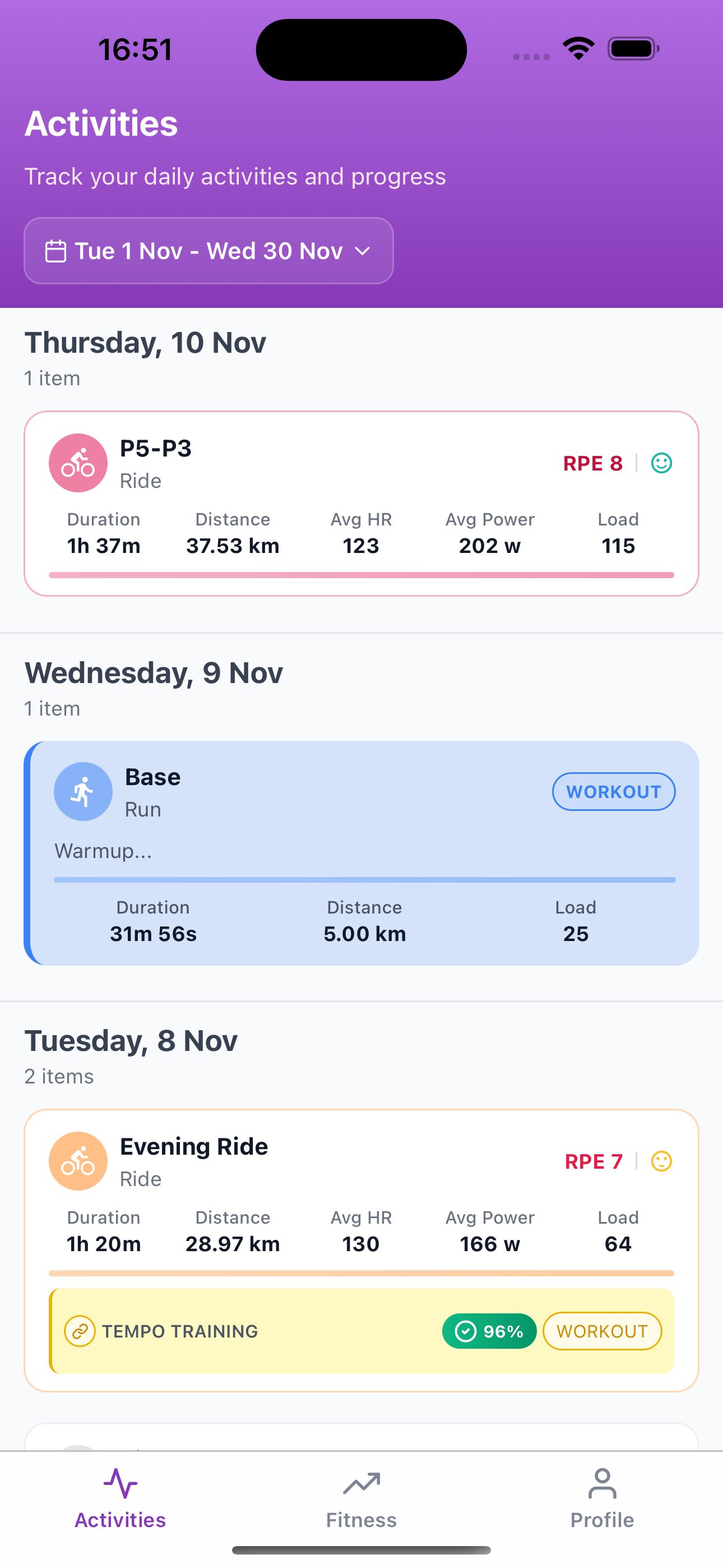Tap the green smiley next to RPE 8
The width and height of the screenshot is (723, 1568).
point(661,463)
